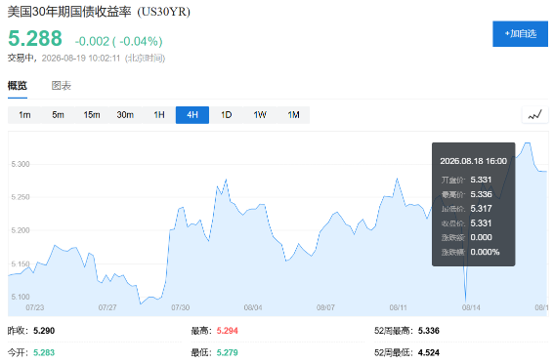
Task: Click the 07/23 date axis label
Action: pyautogui.click(x=35, y=308)
